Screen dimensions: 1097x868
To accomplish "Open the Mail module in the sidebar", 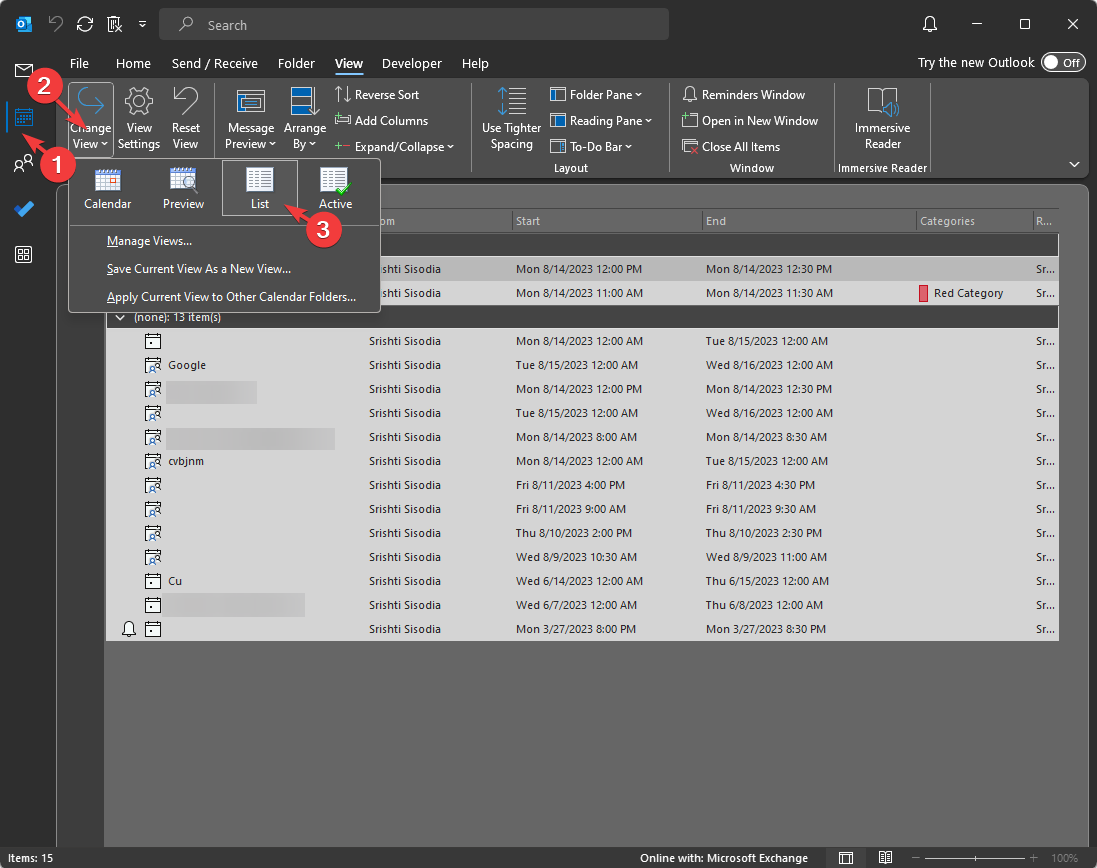I will 23,71.
